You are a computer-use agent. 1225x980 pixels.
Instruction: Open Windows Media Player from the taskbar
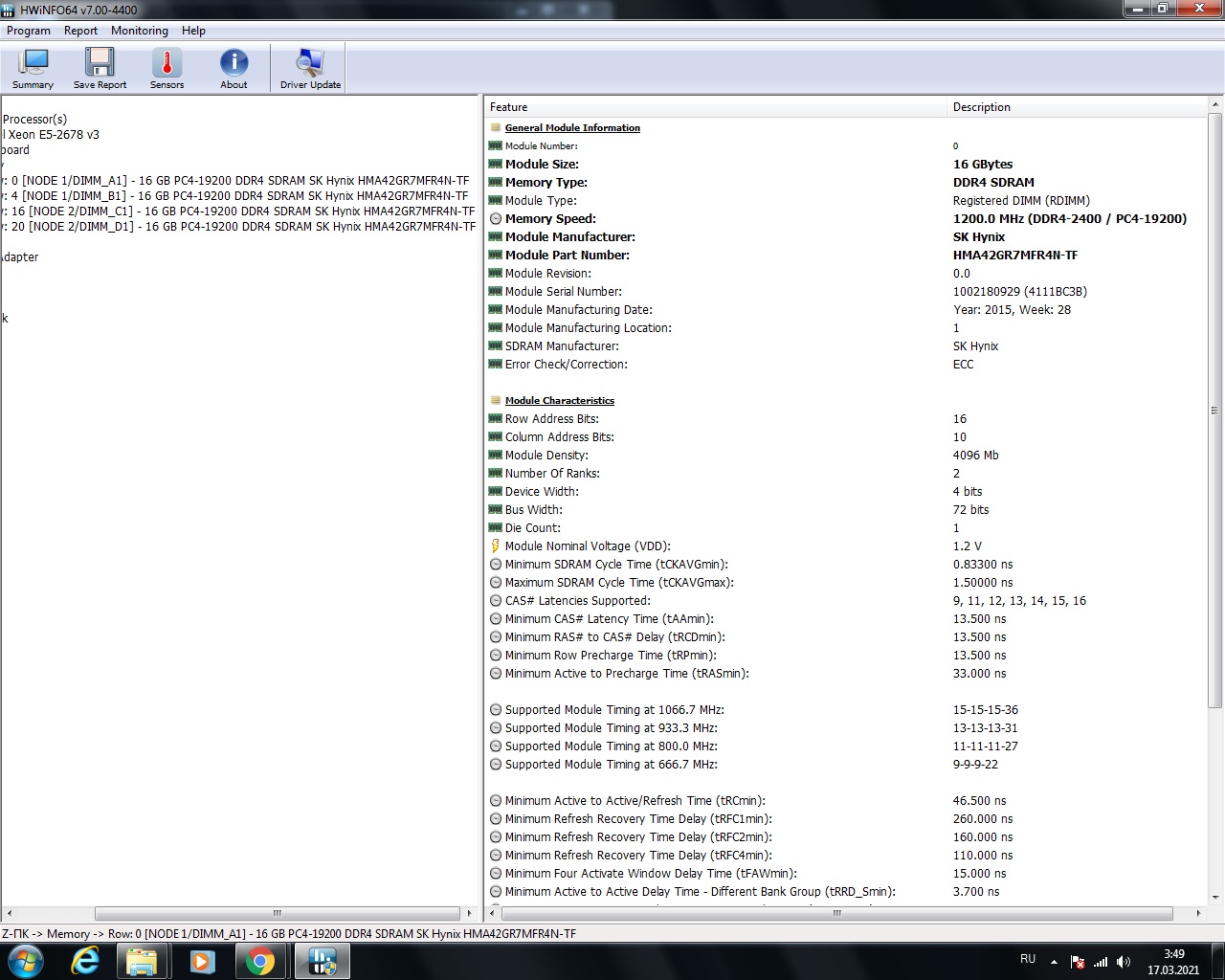pos(202,961)
